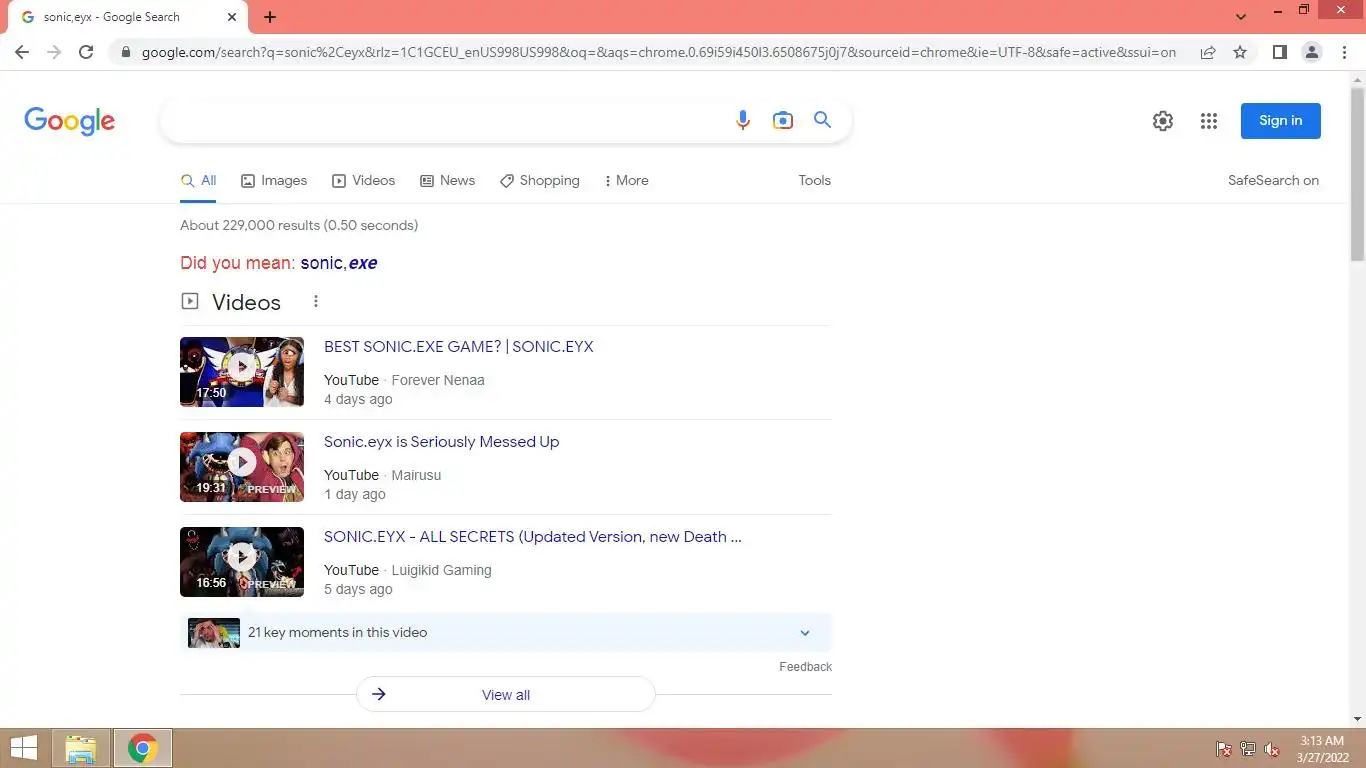Click the Feedback link
Screen dimensions: 1366x768
point(805,667)
